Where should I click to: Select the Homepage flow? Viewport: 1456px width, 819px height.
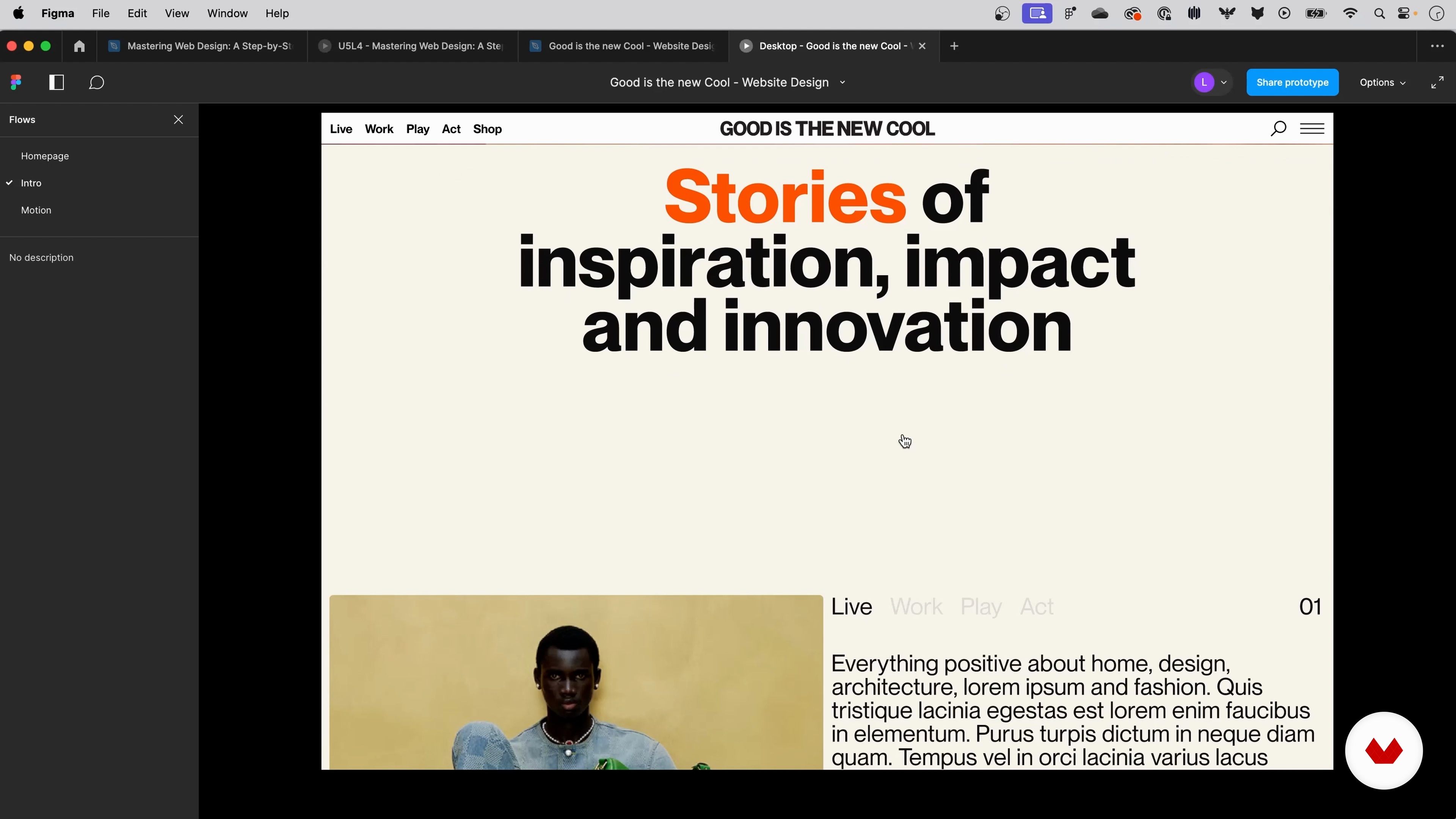coord(45,156)
